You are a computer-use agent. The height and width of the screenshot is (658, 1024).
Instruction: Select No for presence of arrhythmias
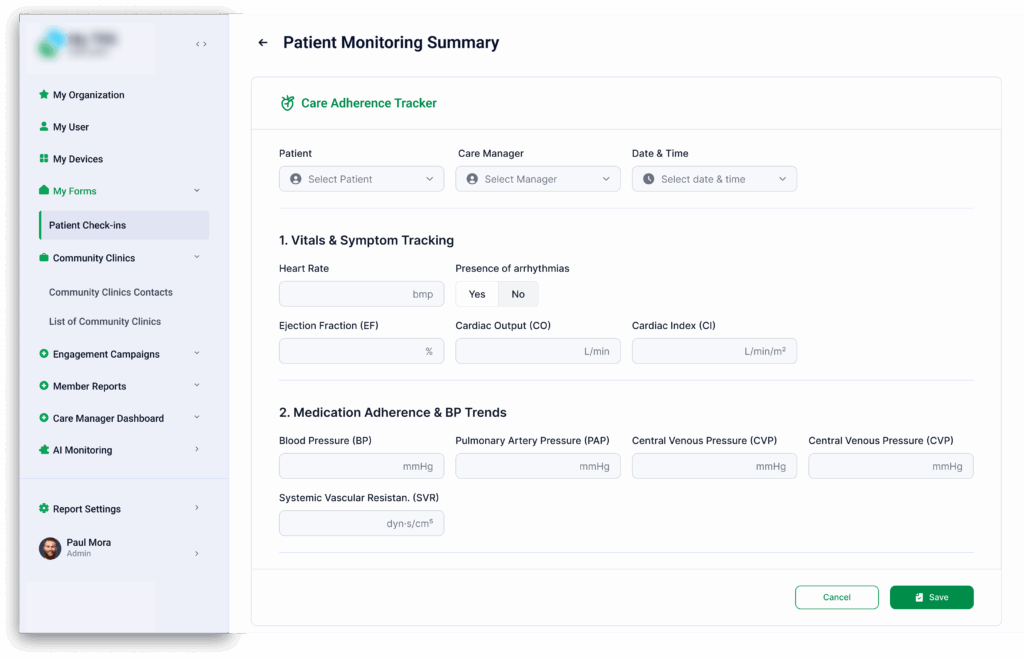518,293
